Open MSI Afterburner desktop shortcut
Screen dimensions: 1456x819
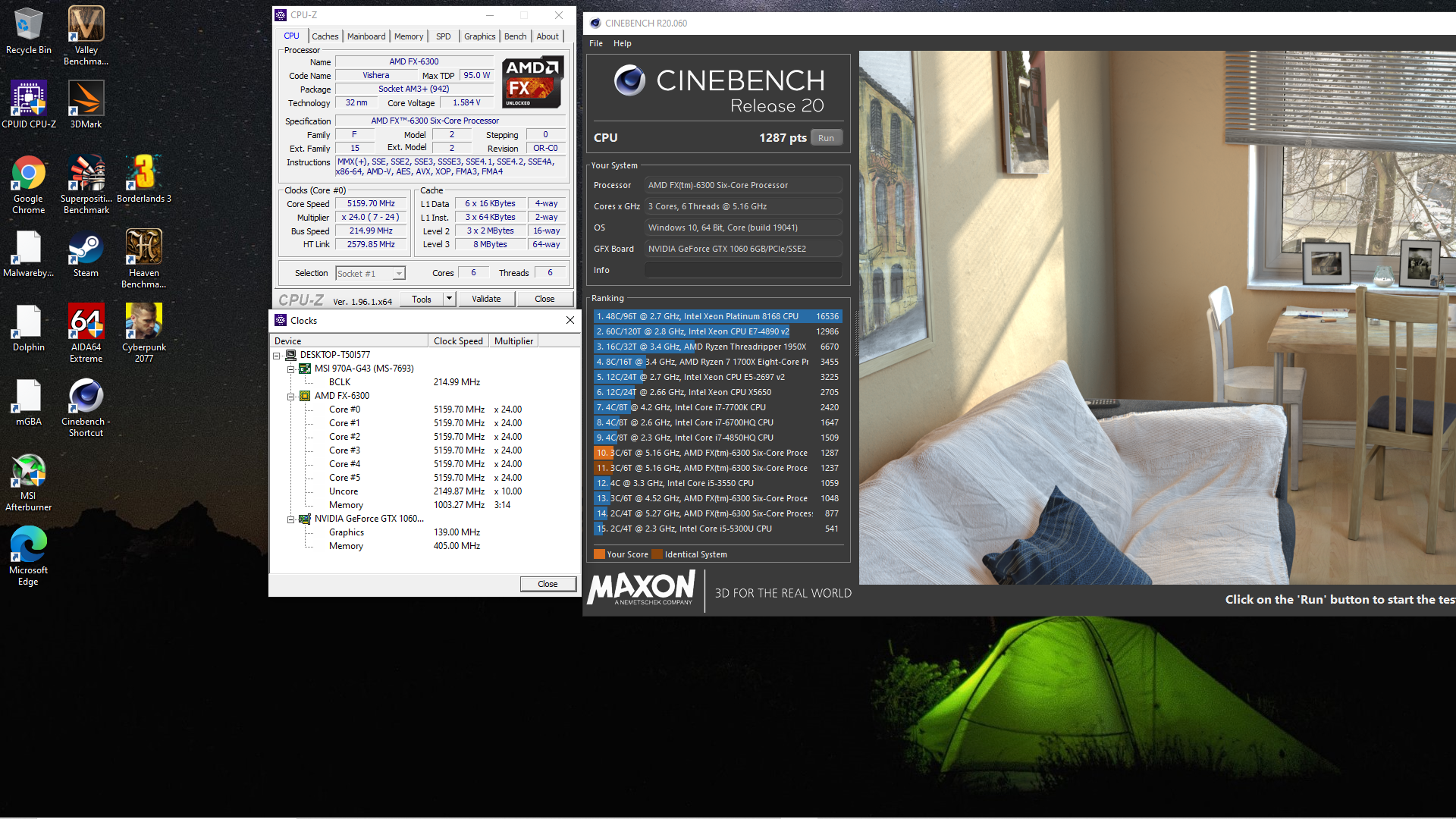pos(28,482)
